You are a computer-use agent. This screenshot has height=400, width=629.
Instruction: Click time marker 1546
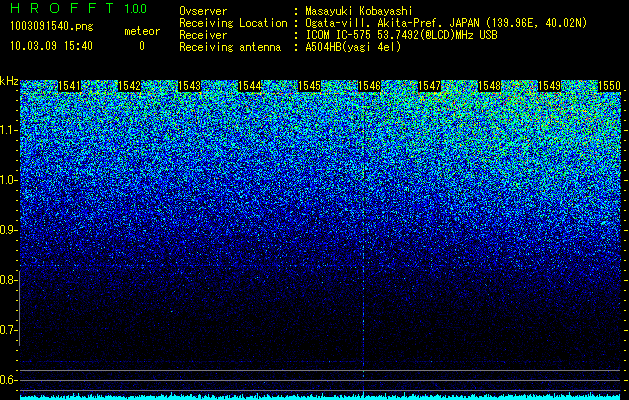click(369, 86)
